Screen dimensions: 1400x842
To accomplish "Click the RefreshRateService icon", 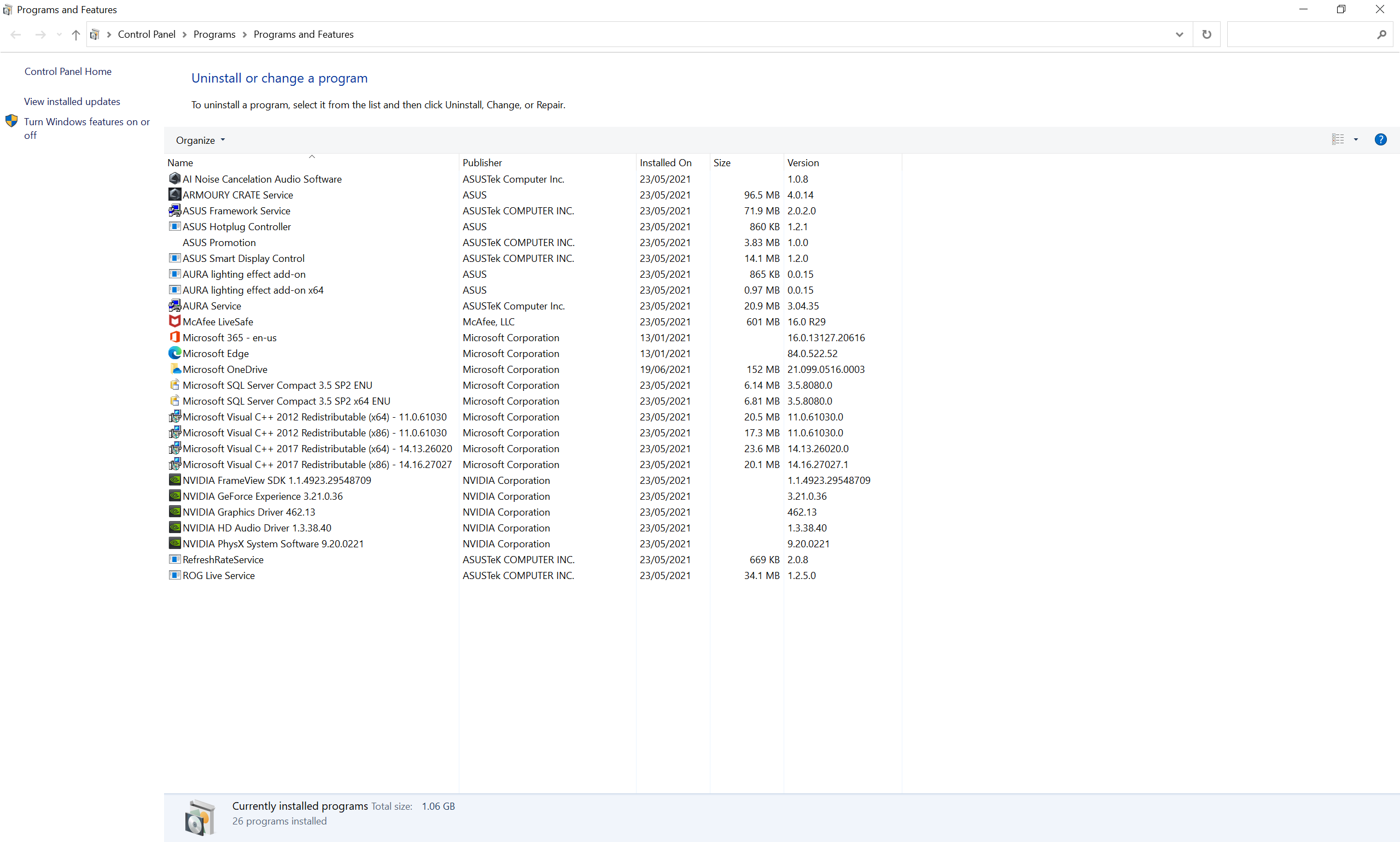I will pos(175,559).
